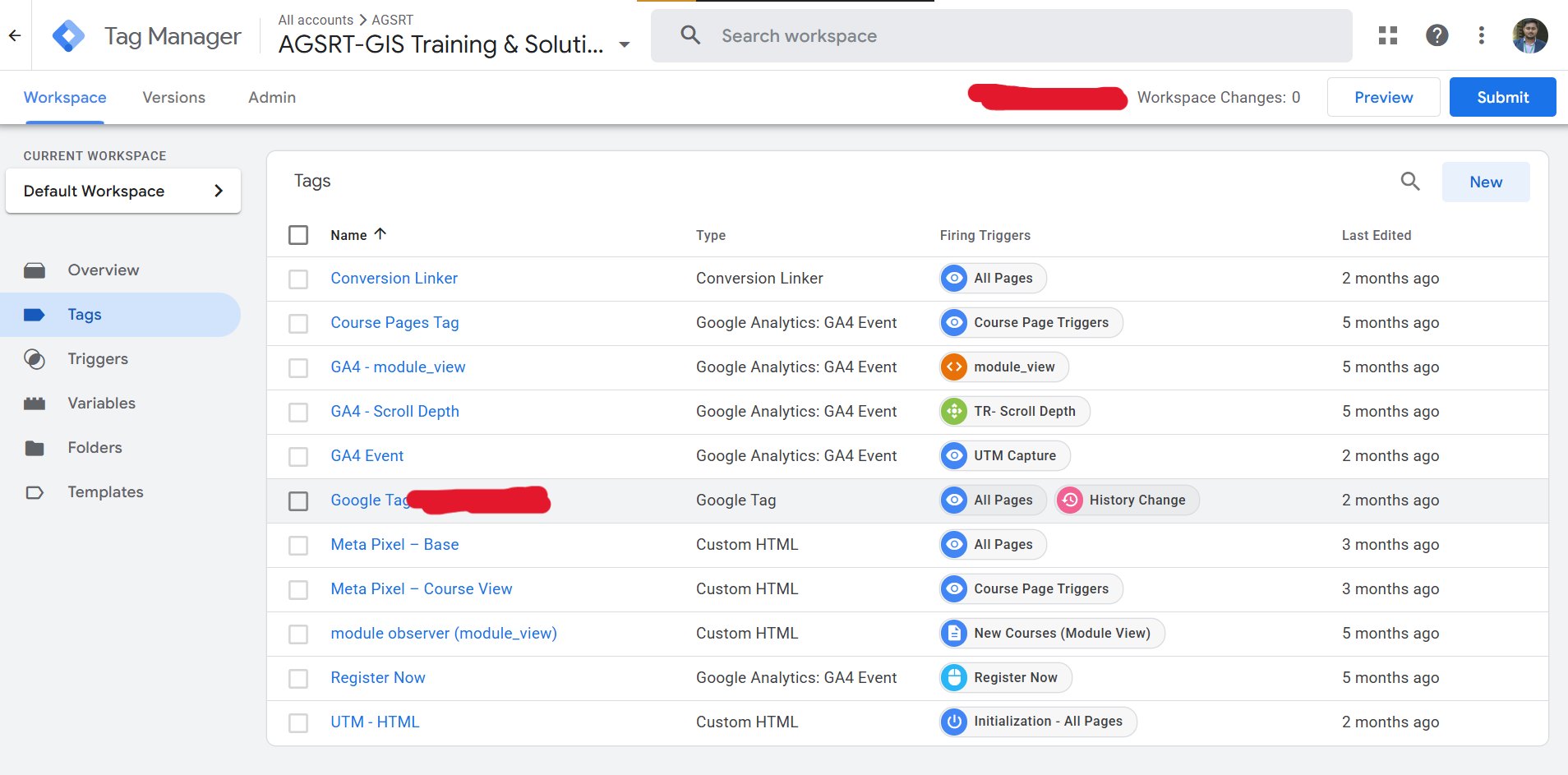Click the Folders sidebar icon
This screenshot has height=775, width=1568.
tap(35, 448)
